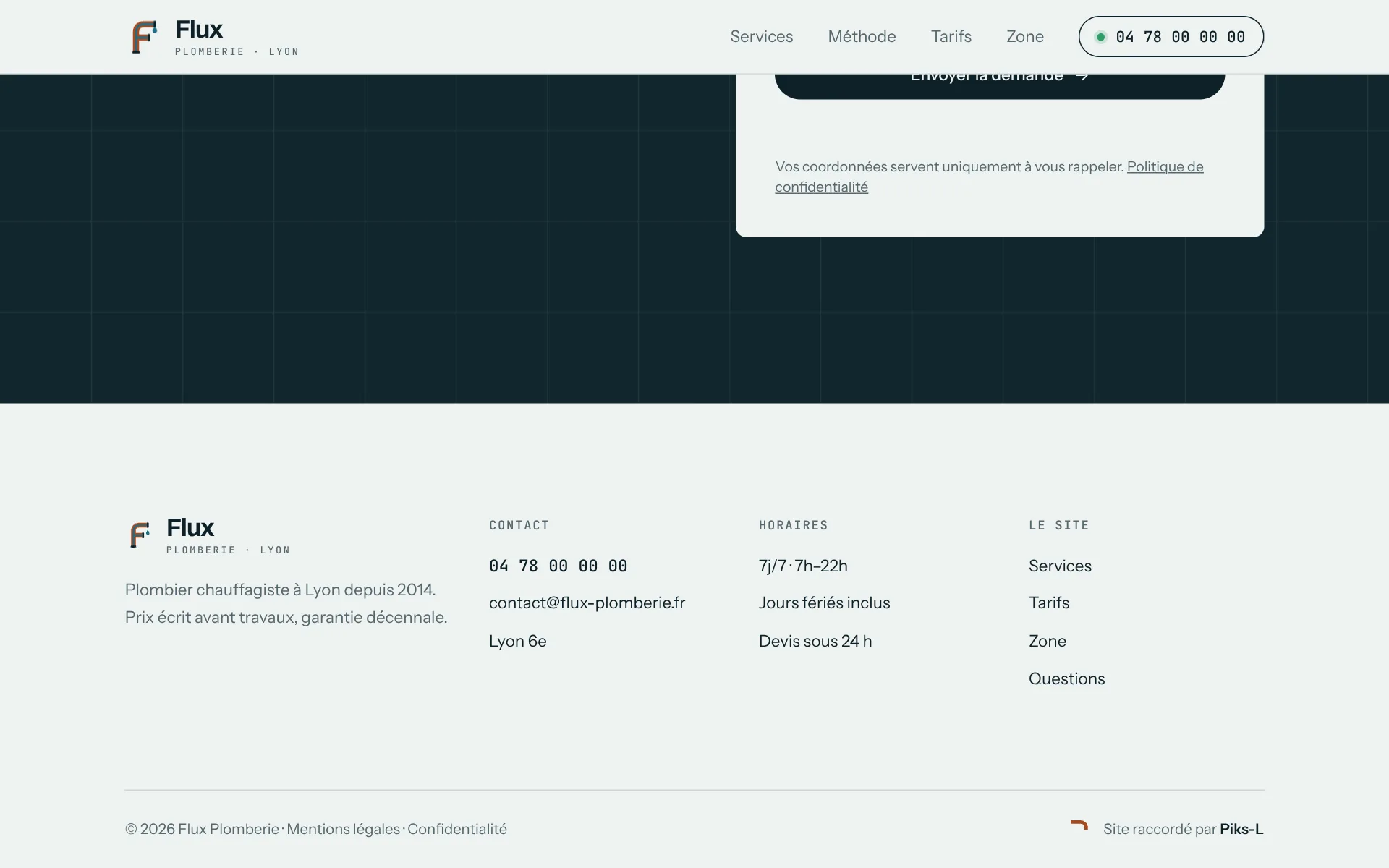The height and width of the screenshot is (868, 1389).
Task: Call via header phone button 04 78 00 00 00
Action: coord(1171,36)
